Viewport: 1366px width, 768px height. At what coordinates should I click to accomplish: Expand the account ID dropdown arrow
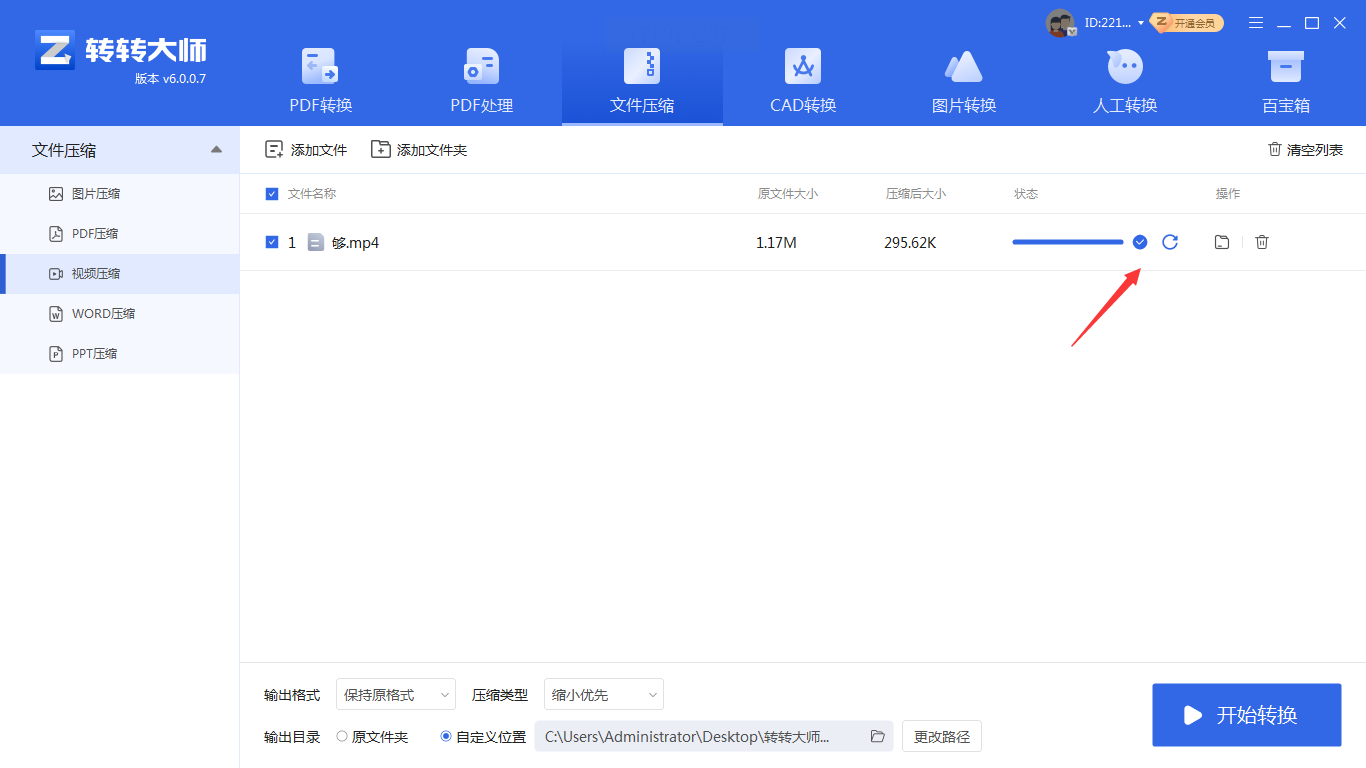1141,23
